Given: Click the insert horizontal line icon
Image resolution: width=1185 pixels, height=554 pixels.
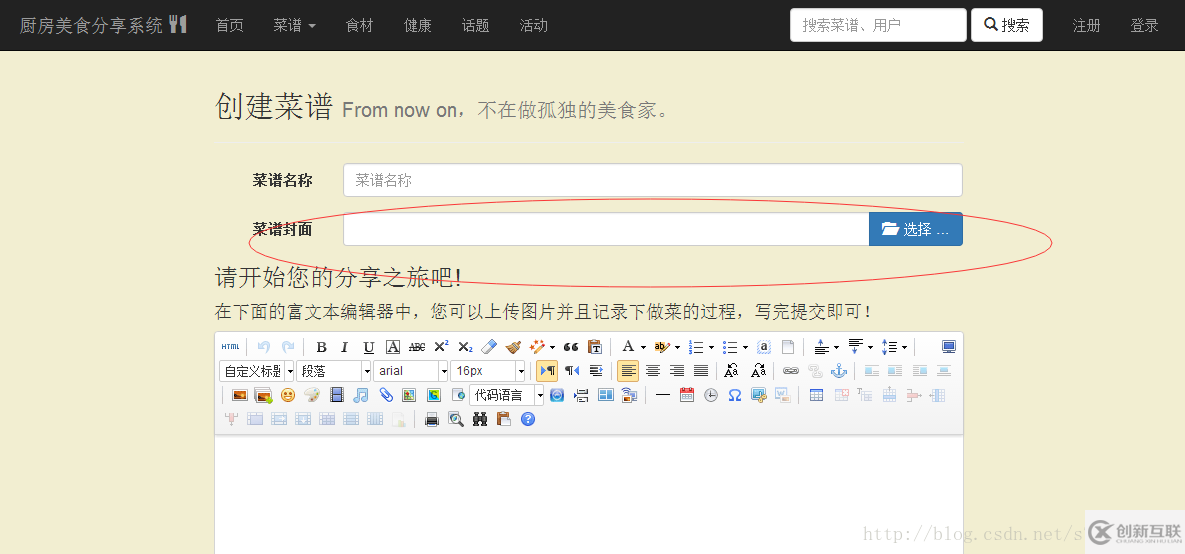Looking at the screenshot, I should point(663,395).
